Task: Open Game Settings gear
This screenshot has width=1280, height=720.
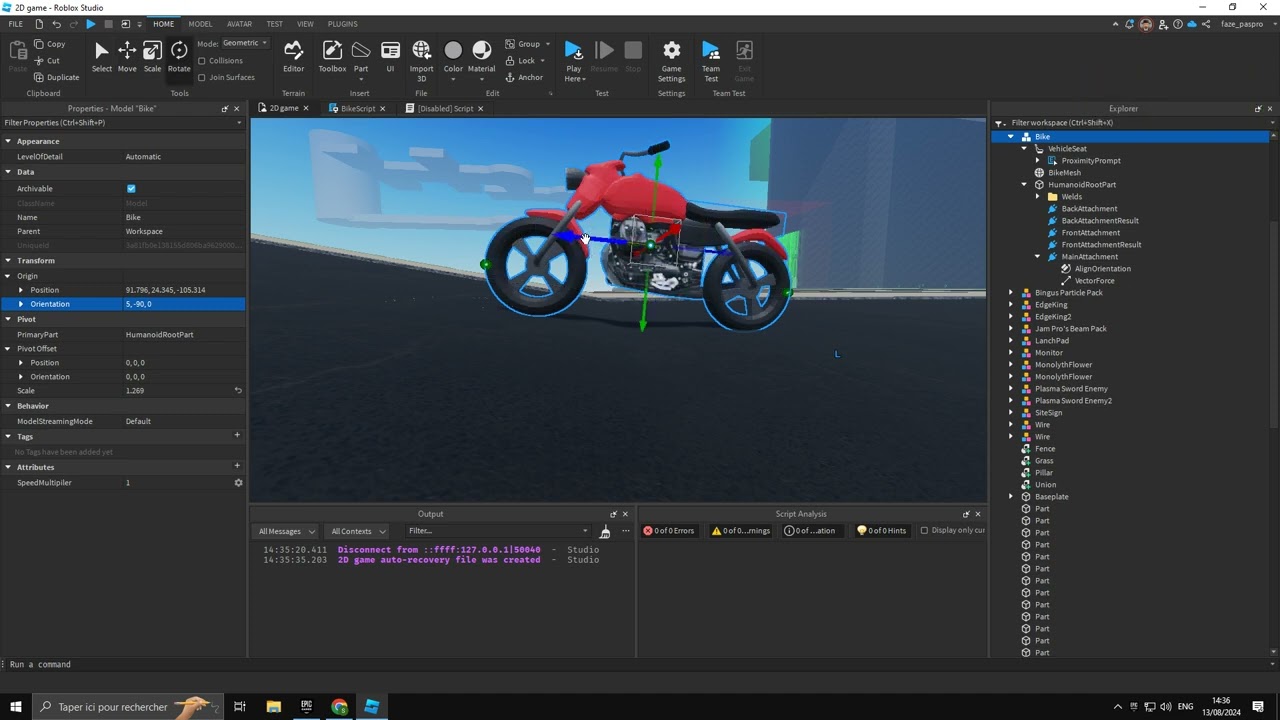Action: click(x=671, y=57)
